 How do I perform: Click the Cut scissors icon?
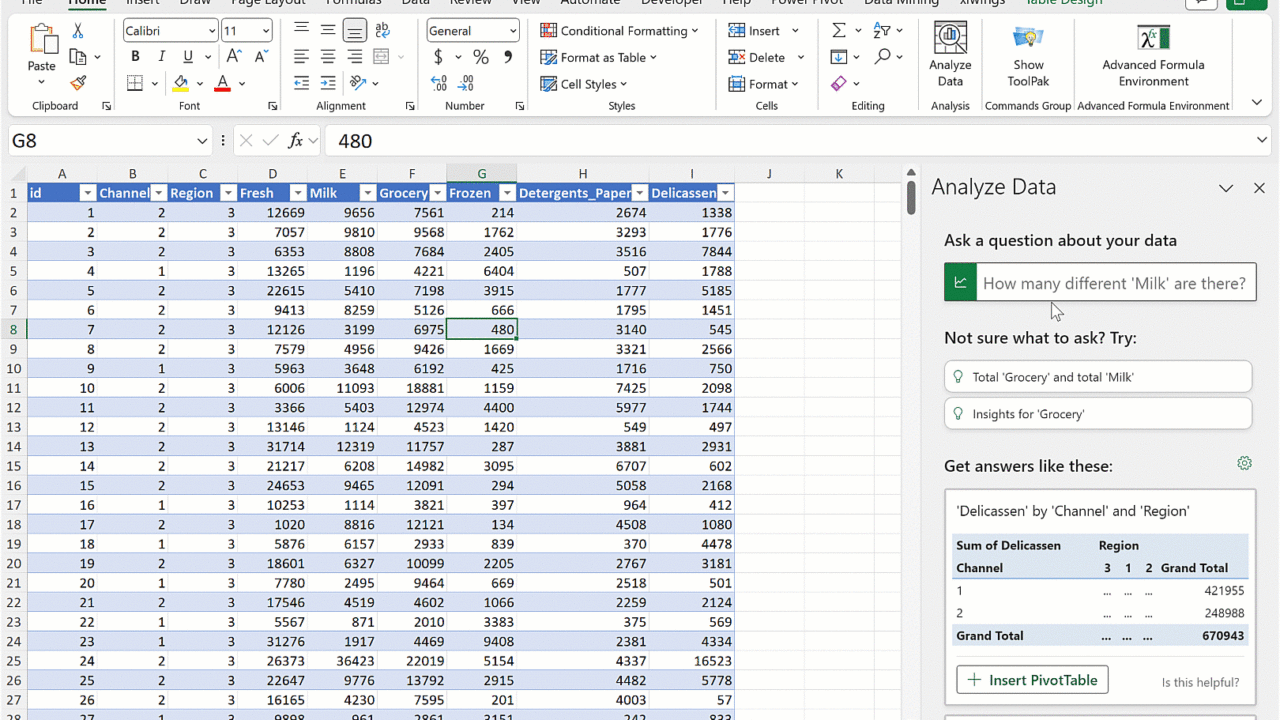click(78, 31)
